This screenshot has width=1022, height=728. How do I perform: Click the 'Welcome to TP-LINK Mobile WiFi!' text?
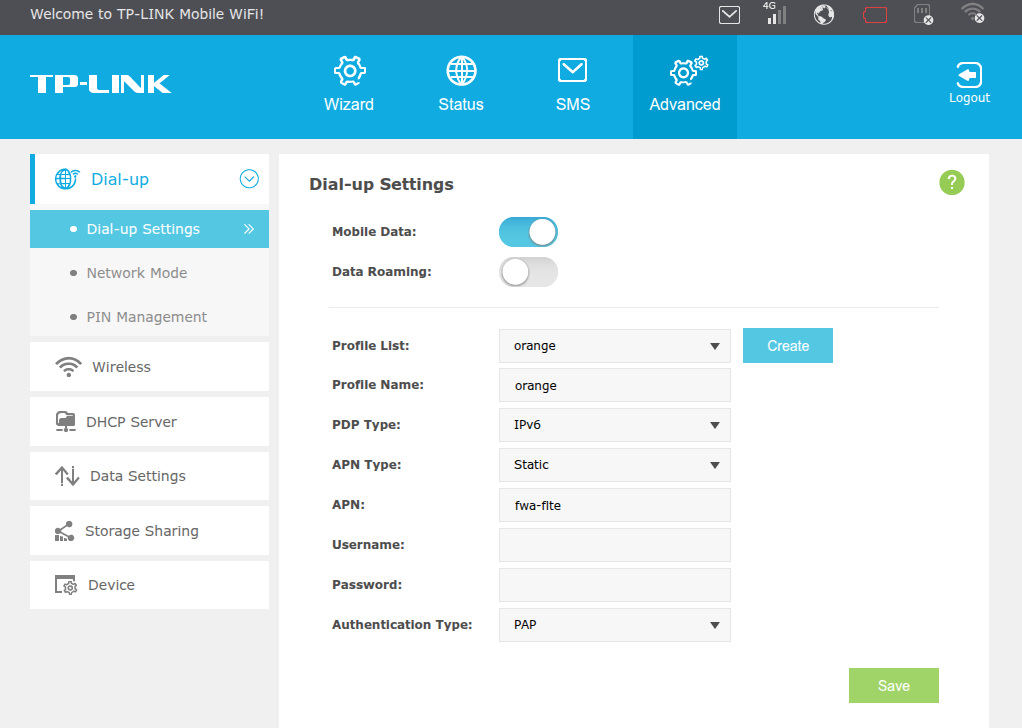[147, 14]
